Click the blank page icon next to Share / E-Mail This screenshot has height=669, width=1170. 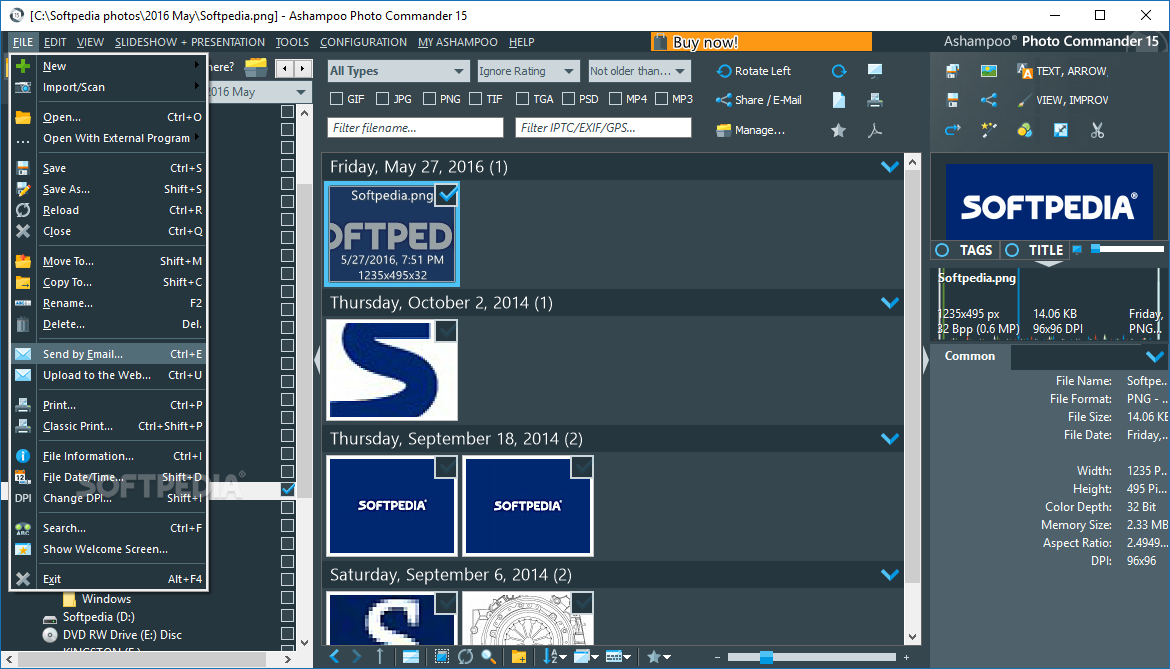tap(839, 100)
